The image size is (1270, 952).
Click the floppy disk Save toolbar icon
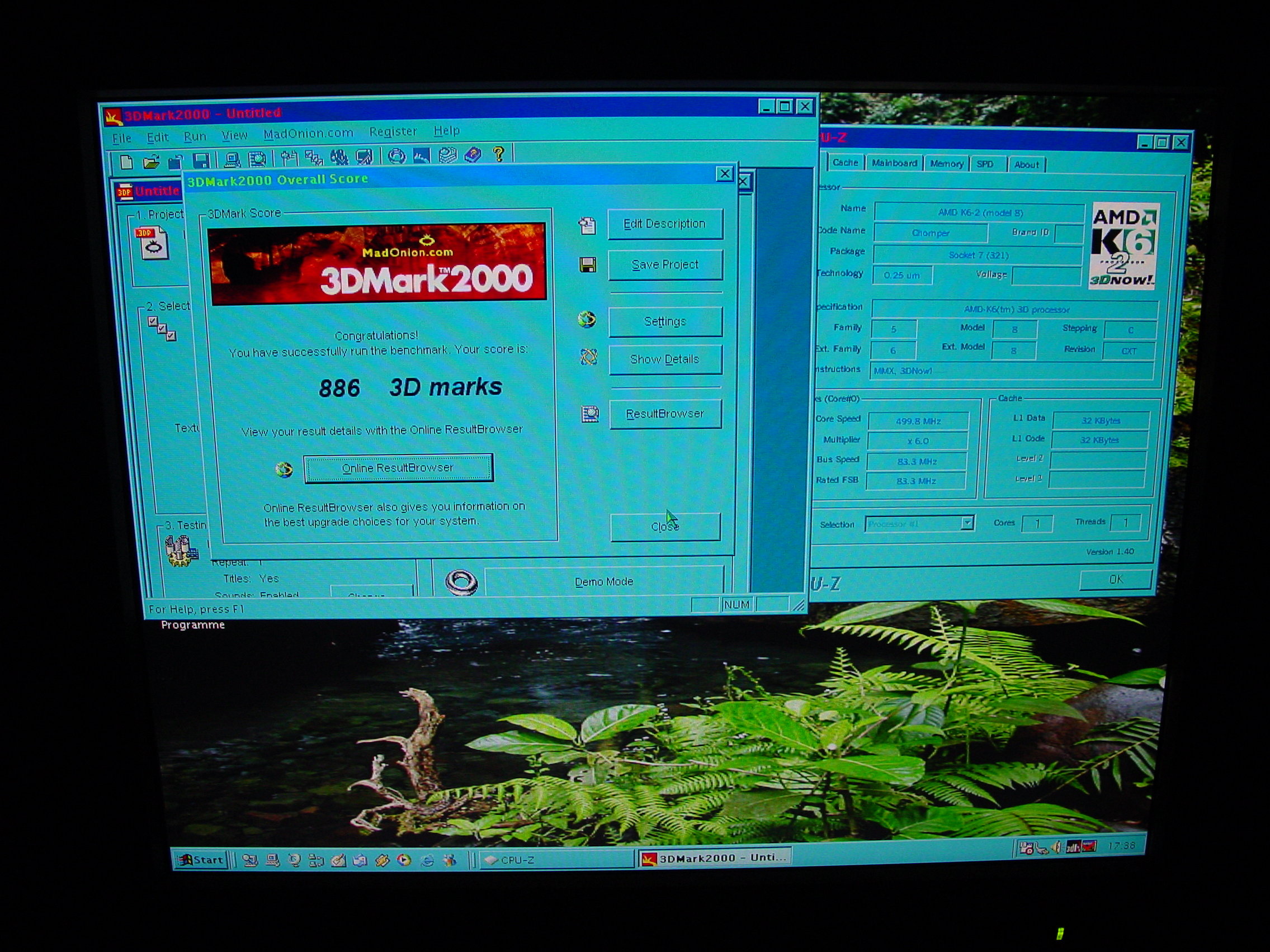pos(201,161)
